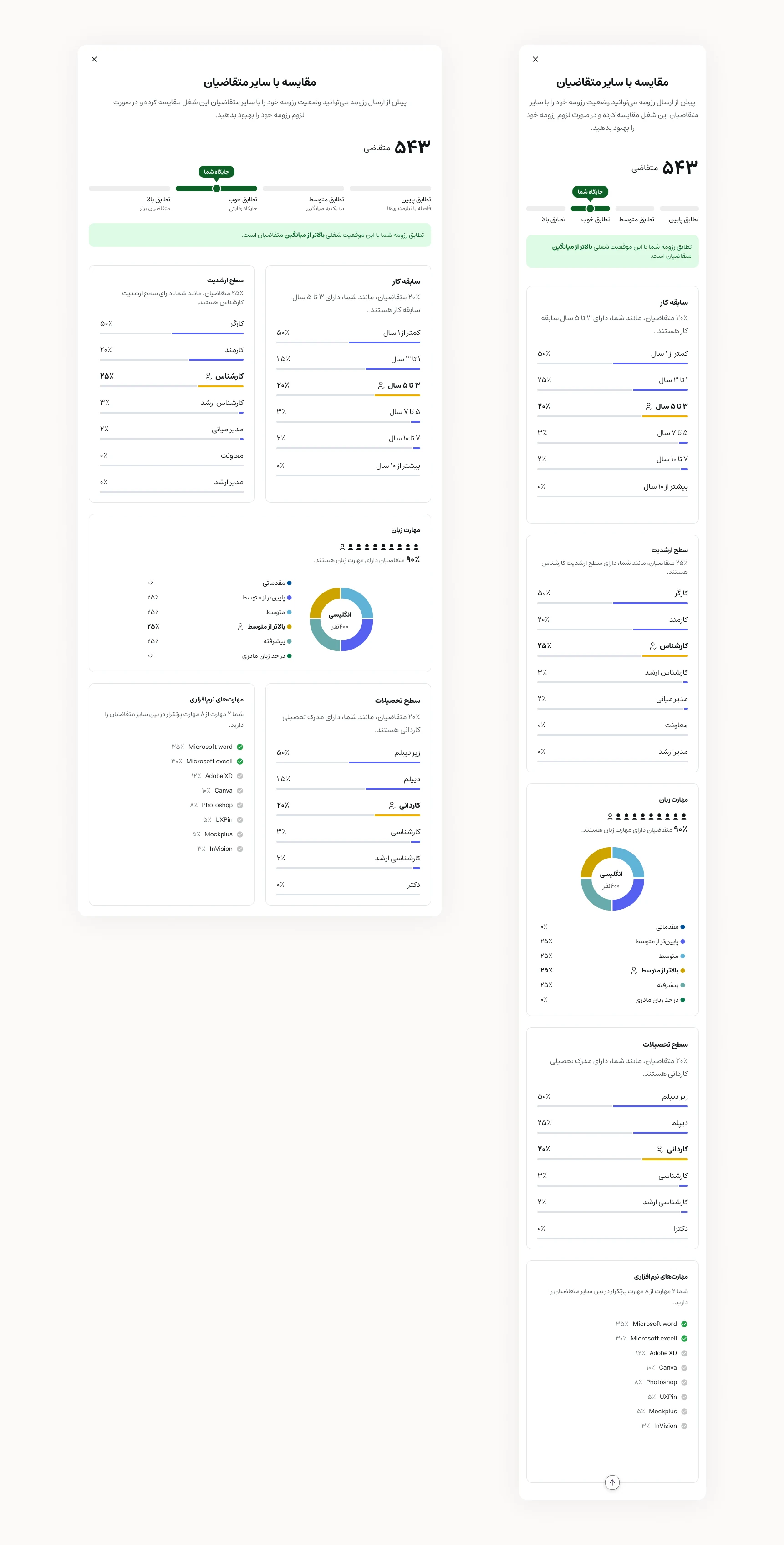Click در حد زبان مادری legend row in wide modal
This screenshot has width=784, height=1545.
pos(219,656)
